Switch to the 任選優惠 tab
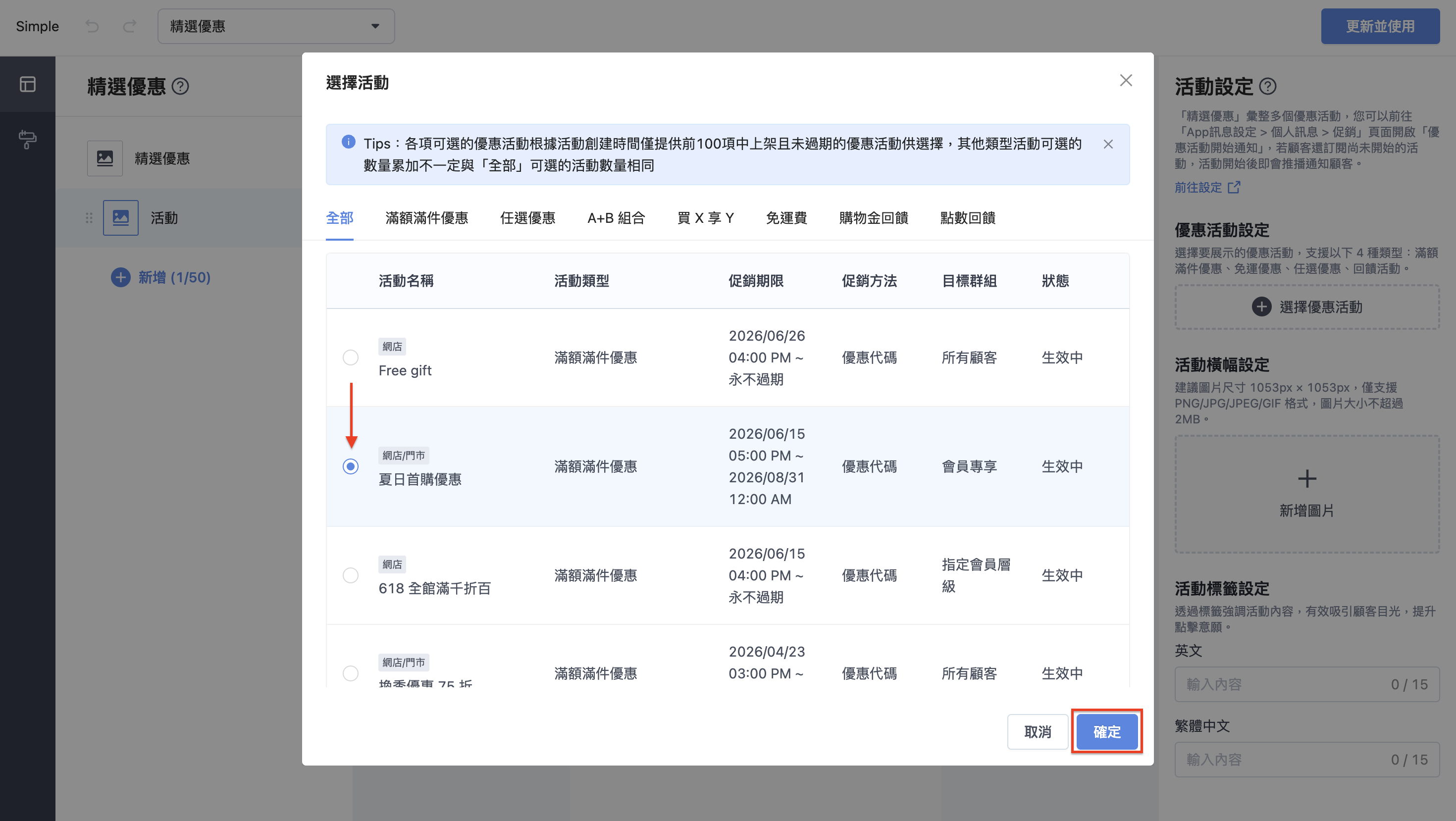1456x821 pixels. [x=528, y=218]
